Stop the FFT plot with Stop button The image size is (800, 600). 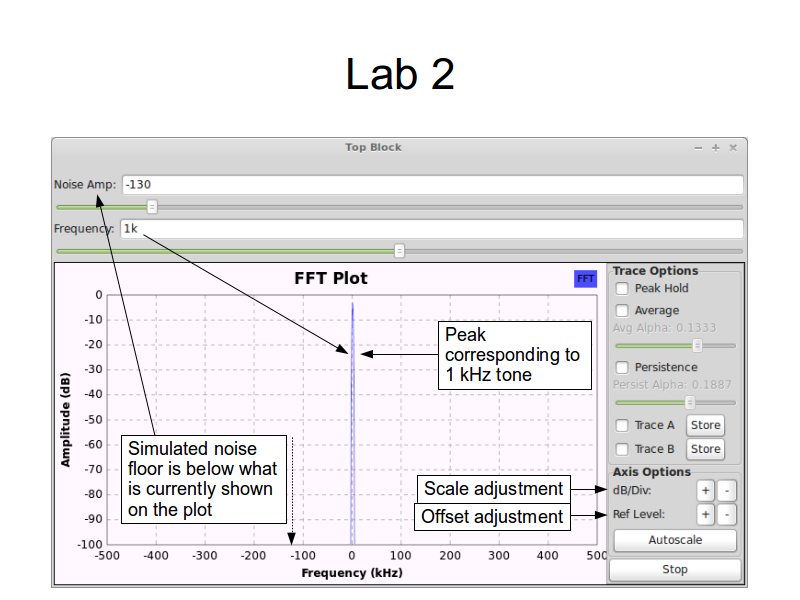click(675, 569)
